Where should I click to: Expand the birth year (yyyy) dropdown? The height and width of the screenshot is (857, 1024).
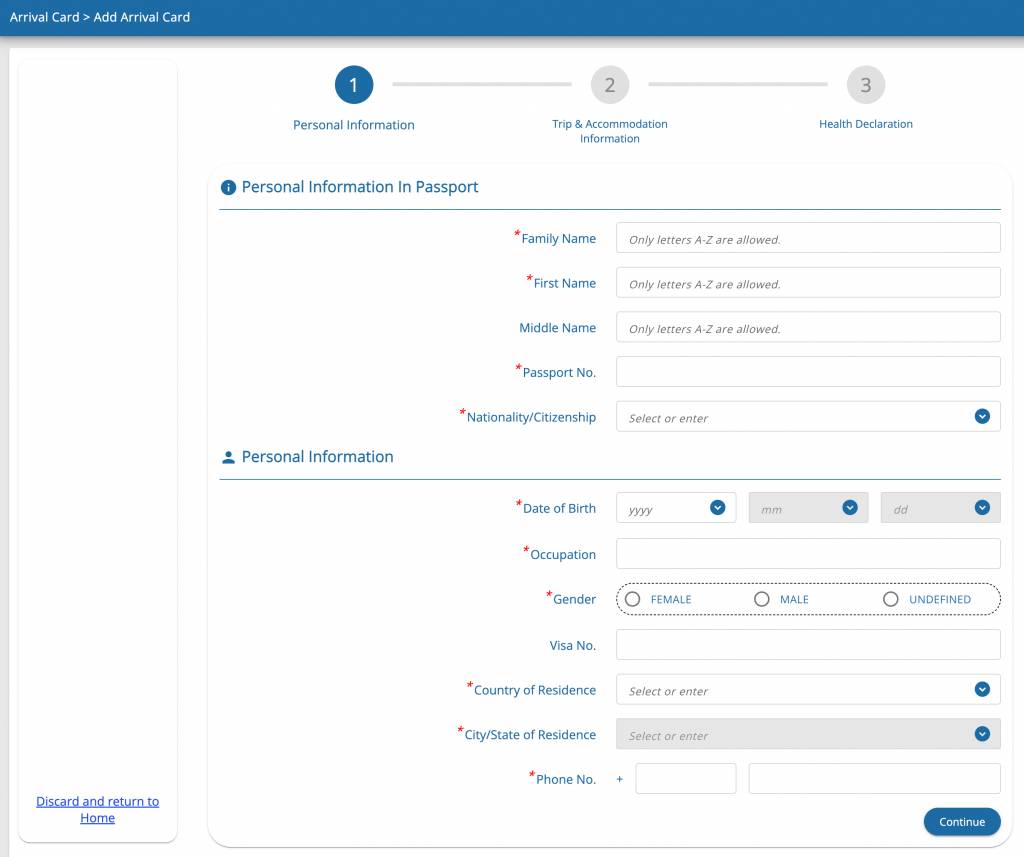(x=717, y=508)
